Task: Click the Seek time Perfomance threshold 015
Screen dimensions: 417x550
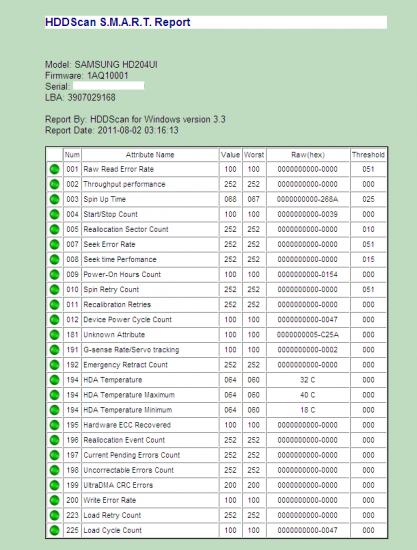Action: [368, 260]
